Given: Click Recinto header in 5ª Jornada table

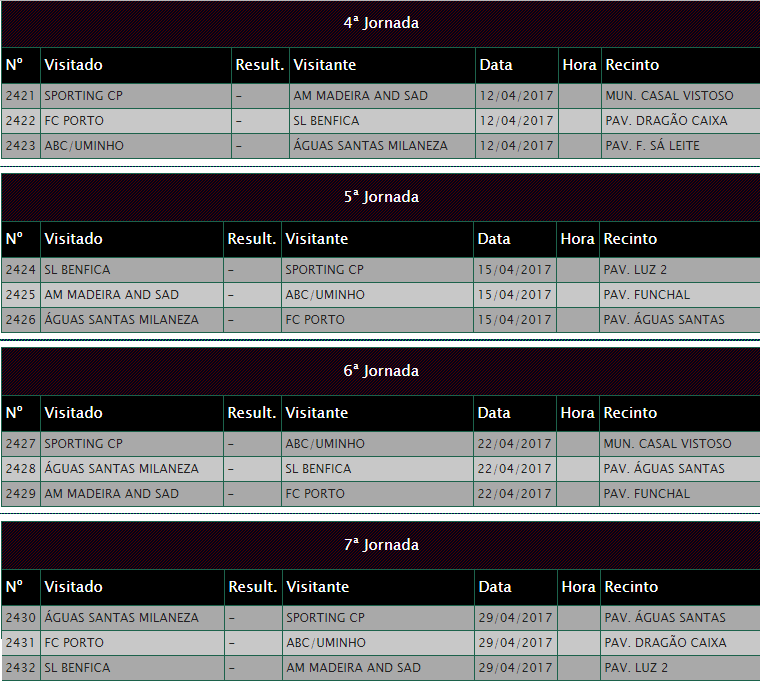Looking at the screenshot, I should [x=630, y=239].
